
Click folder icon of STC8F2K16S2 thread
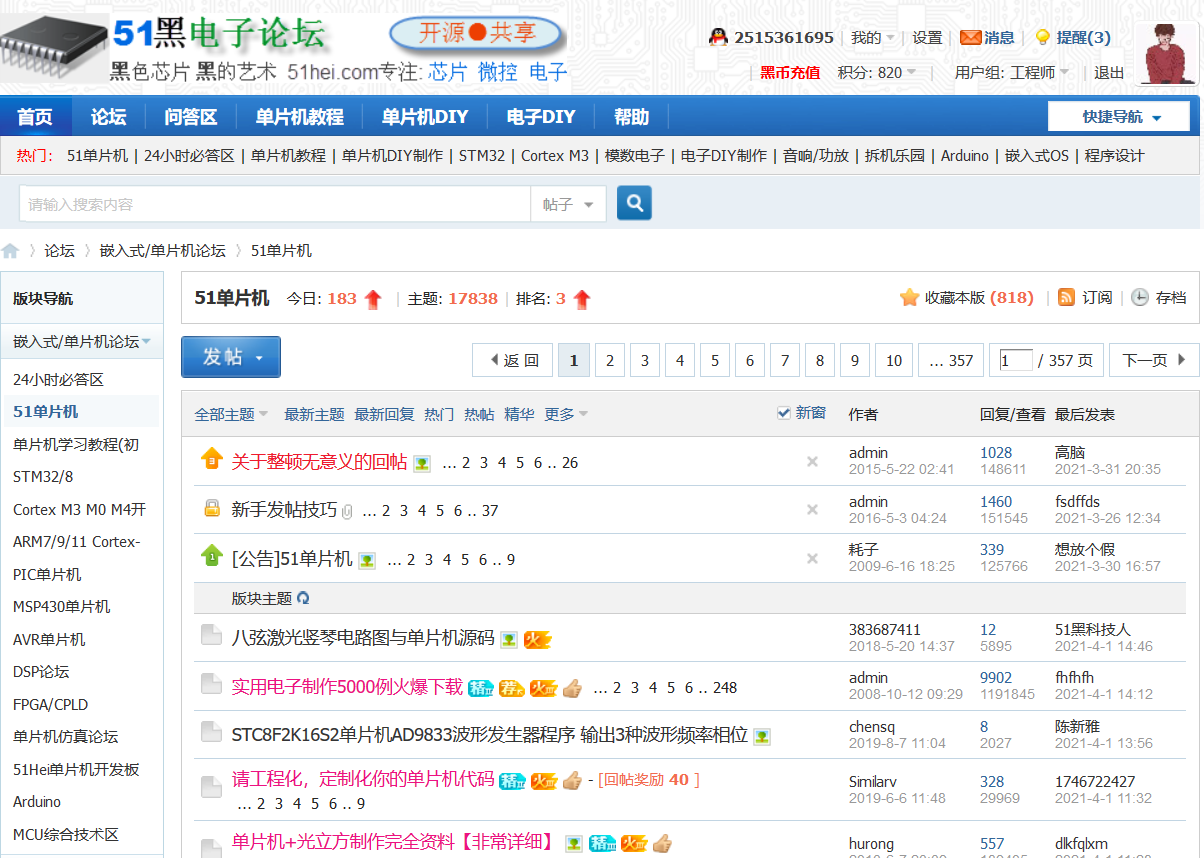coord(211,732)
